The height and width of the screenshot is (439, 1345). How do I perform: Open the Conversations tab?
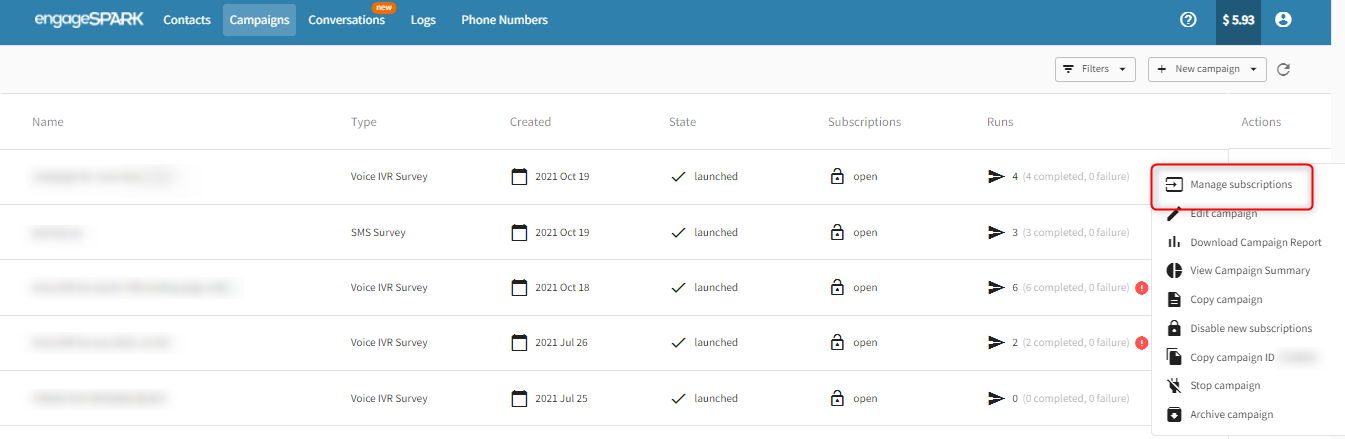pos(346,20)
